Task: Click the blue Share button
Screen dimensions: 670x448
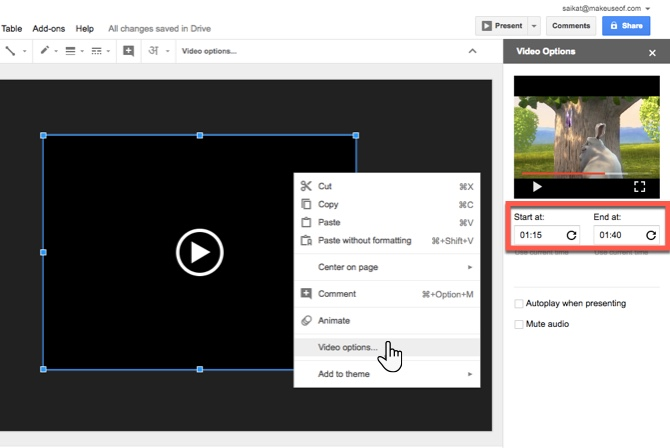Action: point(626,26)
